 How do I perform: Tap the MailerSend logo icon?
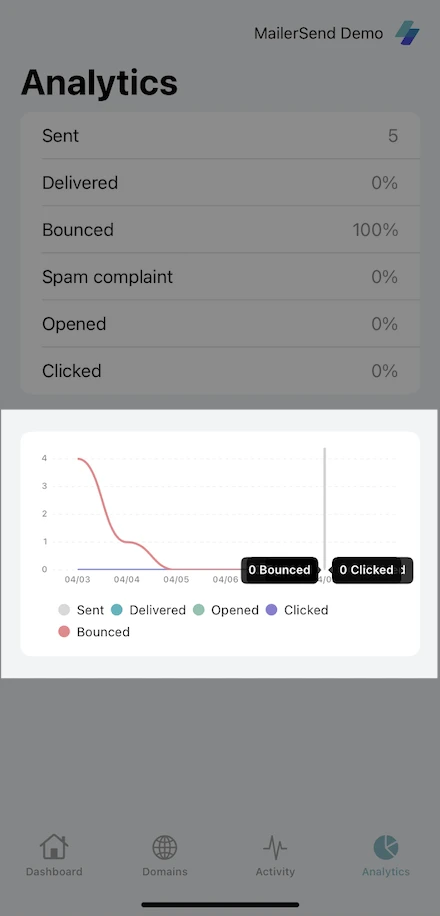pos(407,33)
